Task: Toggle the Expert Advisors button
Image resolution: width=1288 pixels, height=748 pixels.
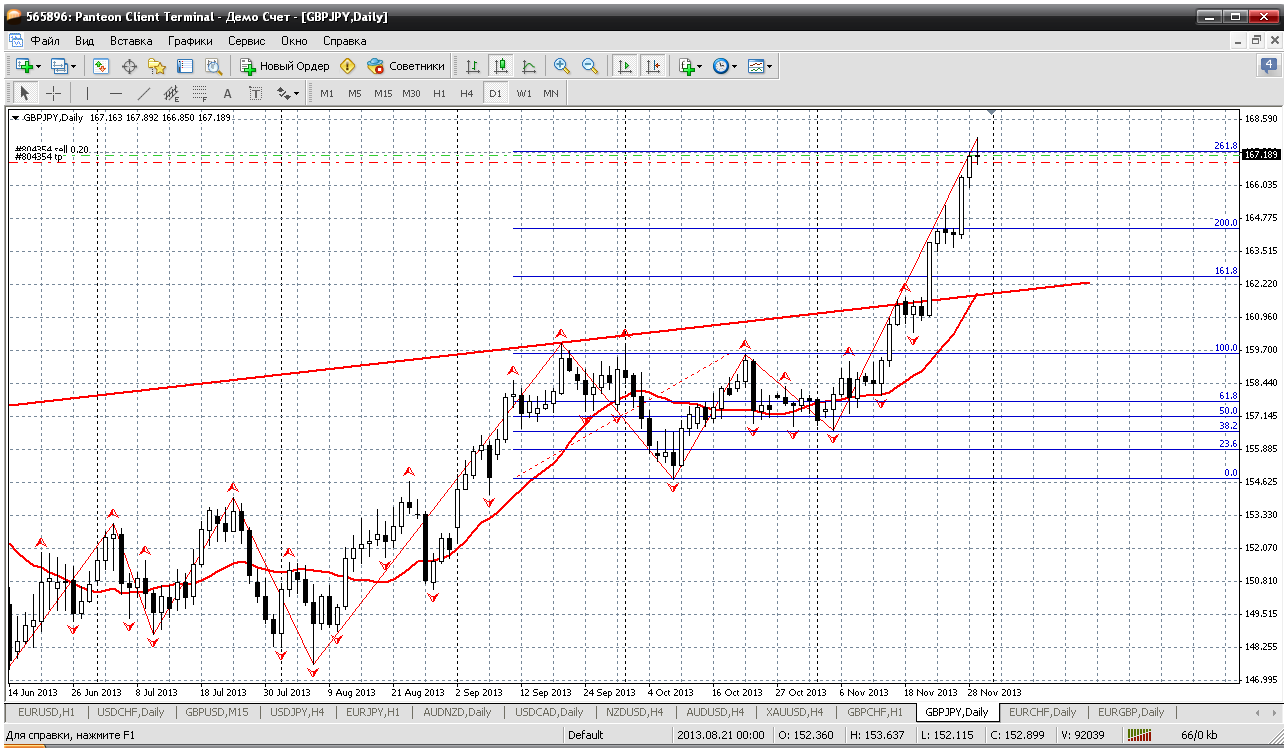Action: point(406,66)
